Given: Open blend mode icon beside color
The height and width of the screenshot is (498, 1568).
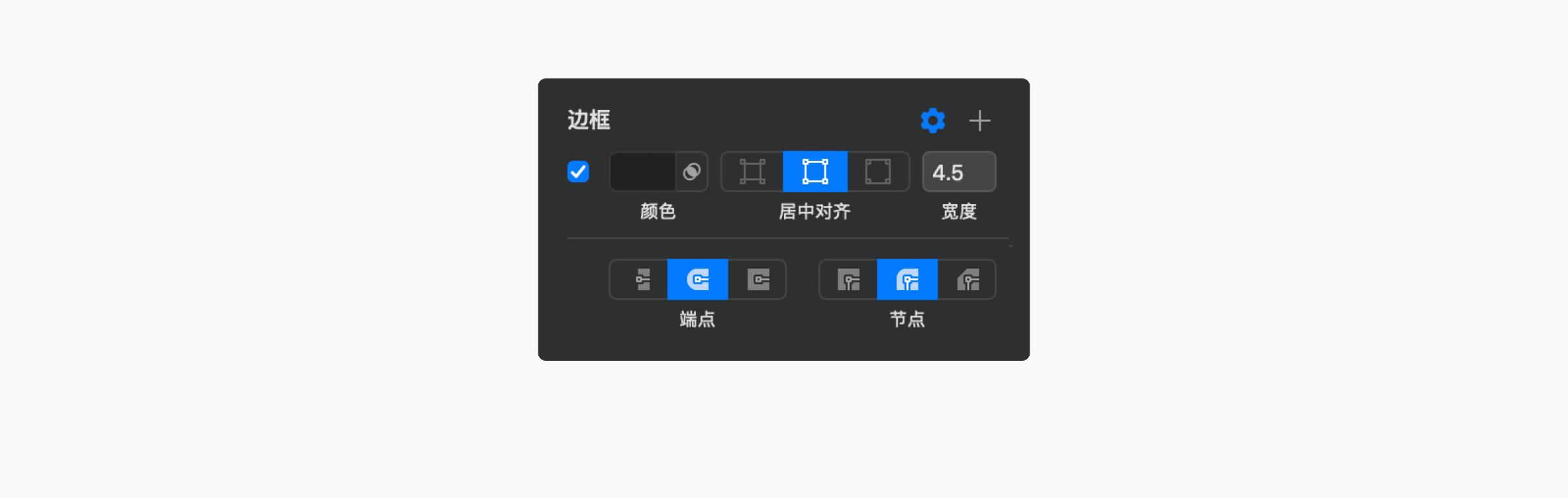Looking at the screenshot, I should [691, 171].
